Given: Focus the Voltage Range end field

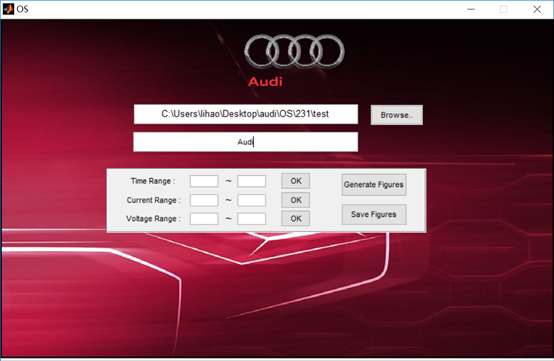Looking at the screenshot, I should tap(252, 219).
